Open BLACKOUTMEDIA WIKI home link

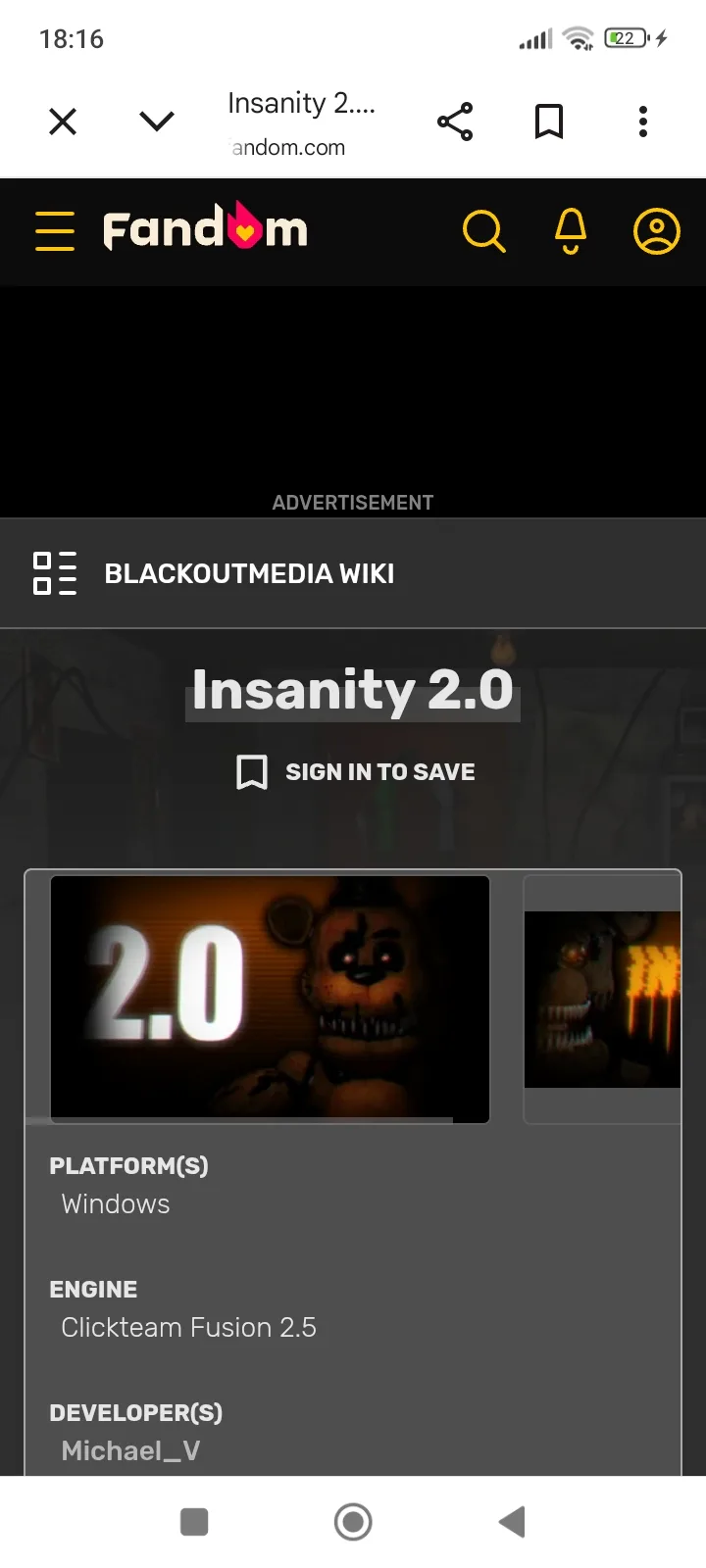coord(249,573)
